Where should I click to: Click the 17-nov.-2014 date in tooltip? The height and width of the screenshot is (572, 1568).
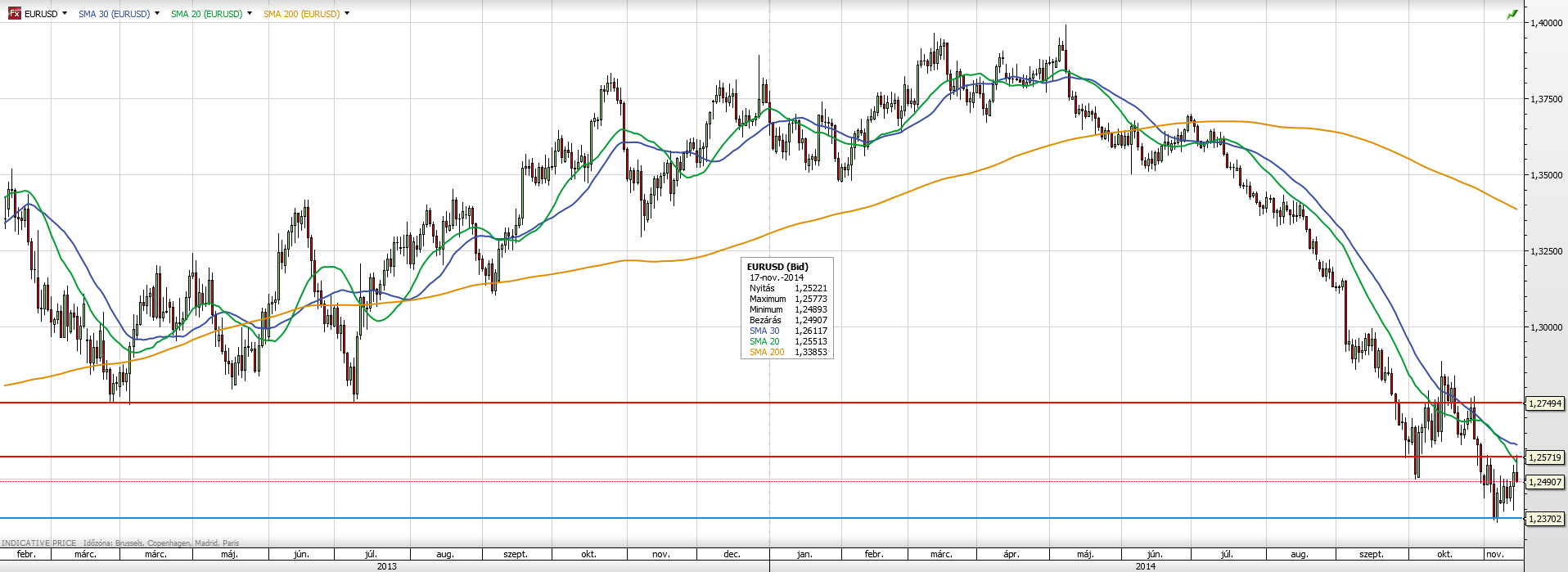pos(777,277)
